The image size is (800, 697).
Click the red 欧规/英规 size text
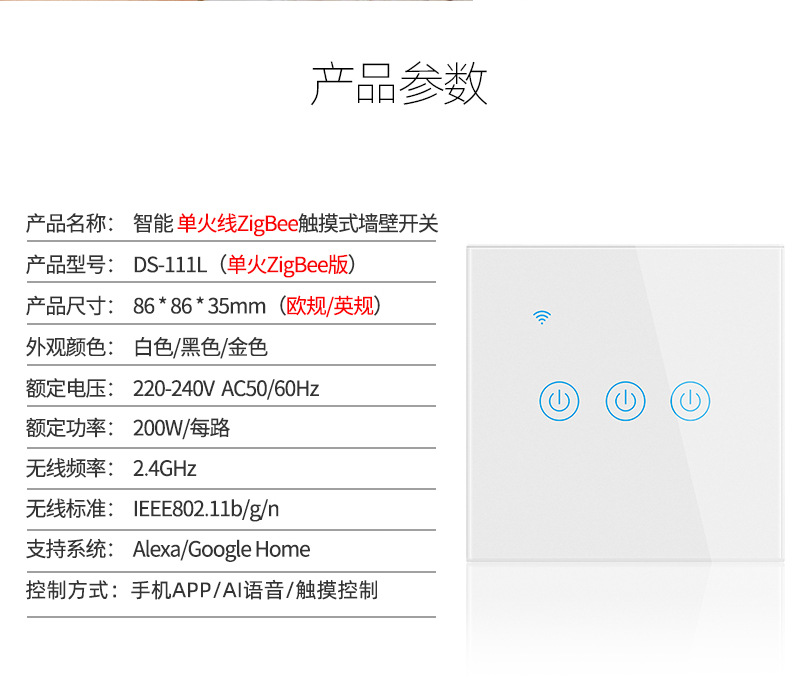tap(329, 306)
